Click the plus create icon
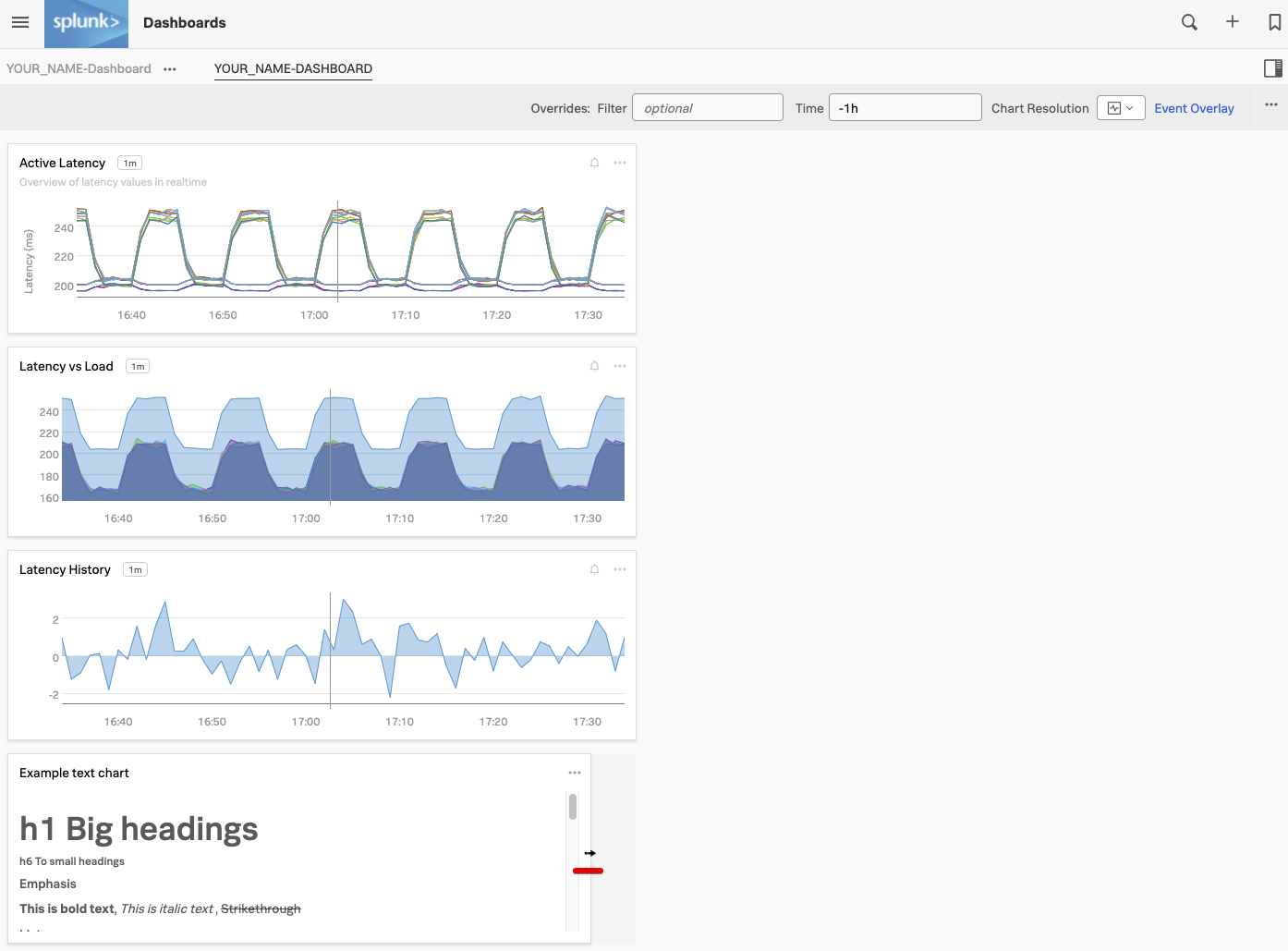 [x=1233, y=21]
